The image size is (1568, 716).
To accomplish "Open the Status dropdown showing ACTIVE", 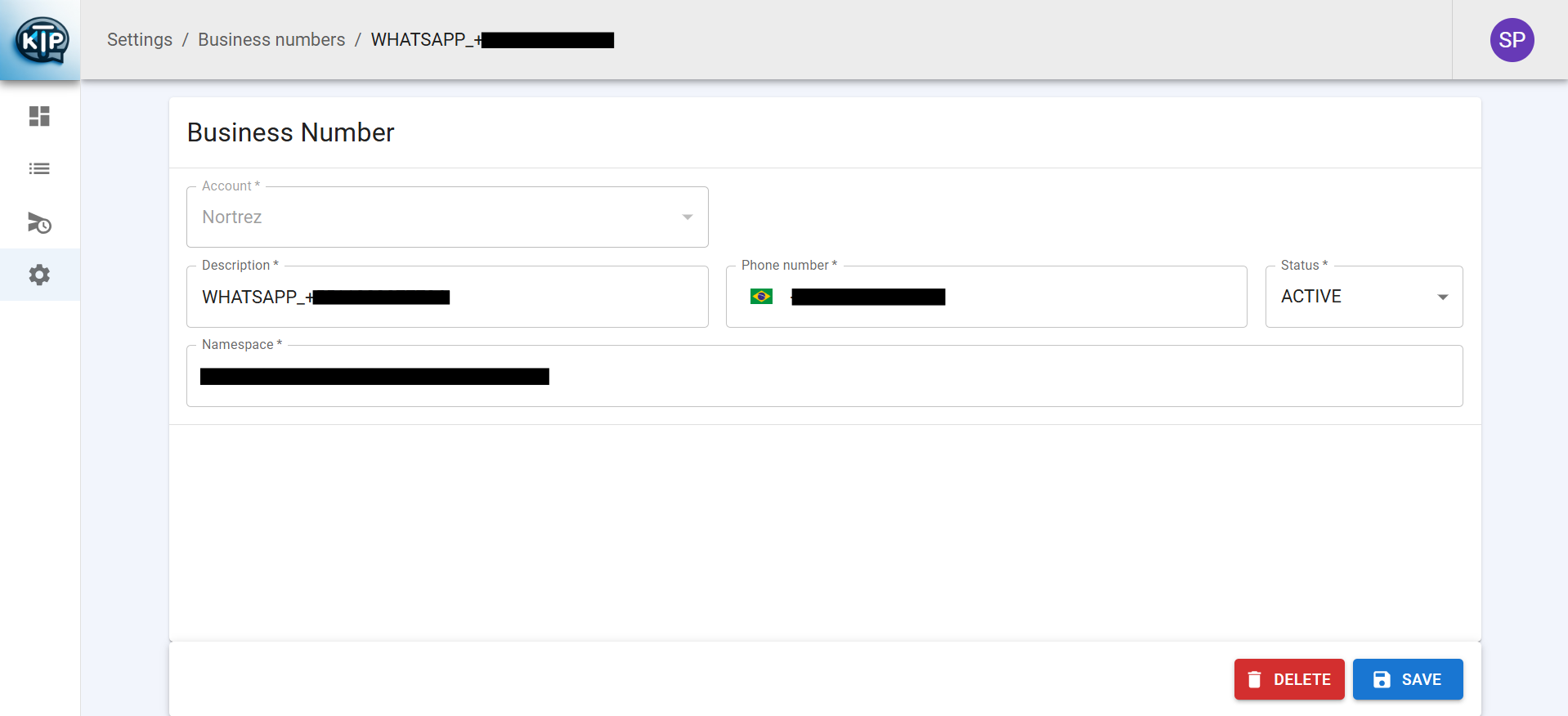I will click(x=1364, y=297).
